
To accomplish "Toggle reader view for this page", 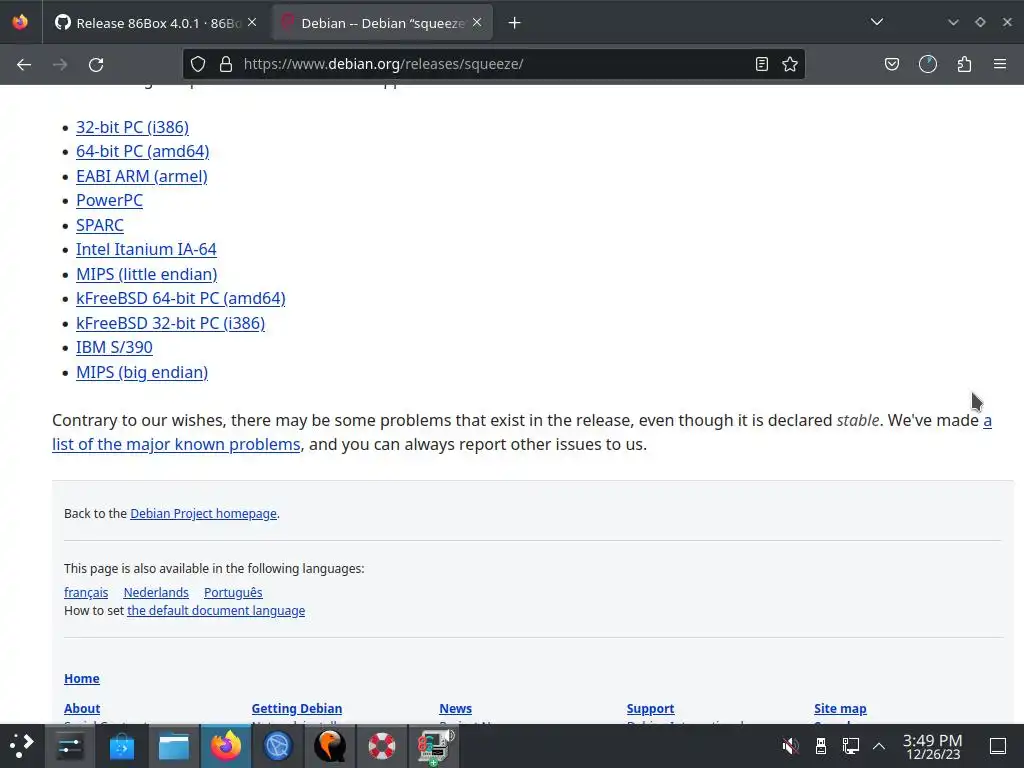I will [761, 64].
